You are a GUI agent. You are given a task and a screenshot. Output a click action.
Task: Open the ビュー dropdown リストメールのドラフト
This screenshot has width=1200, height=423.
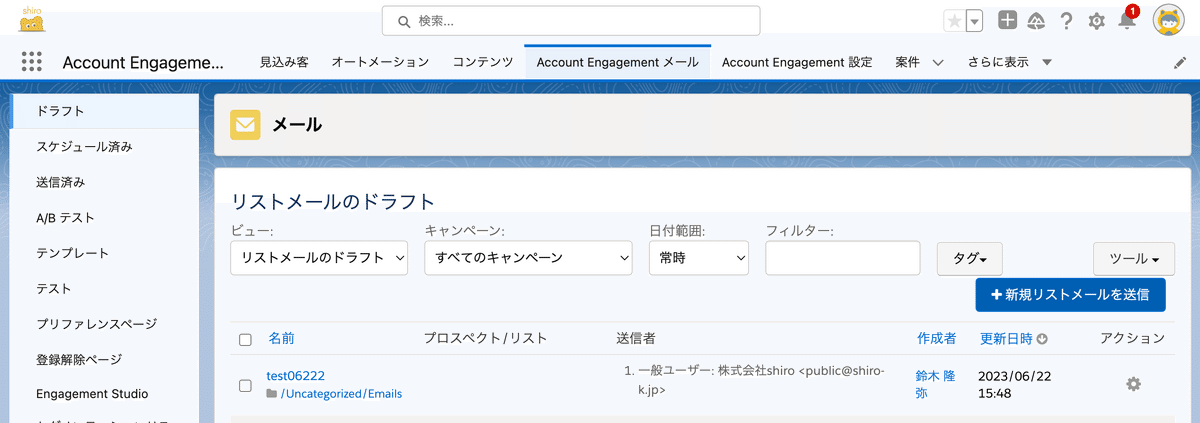point(319,258)
